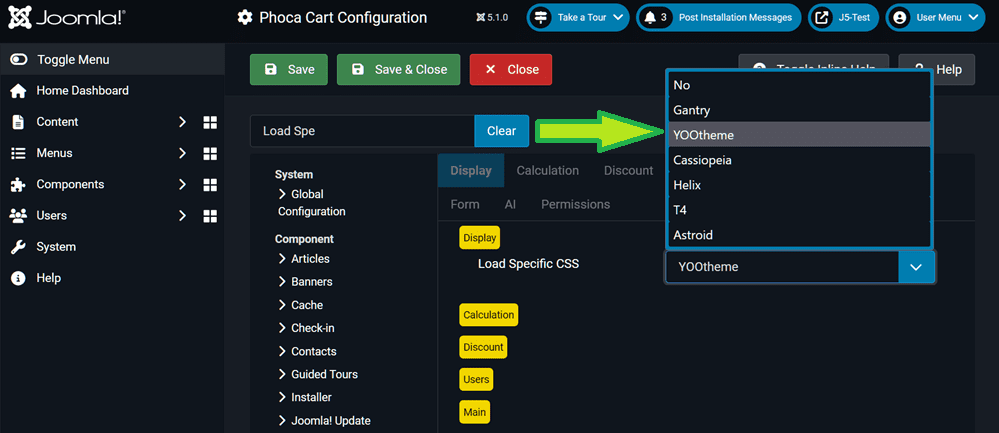The width and height of the screenshot is (999, 433).
Task: Open Users dashboard grid icon
Action: pyautogui.click(x=210, y=216)
